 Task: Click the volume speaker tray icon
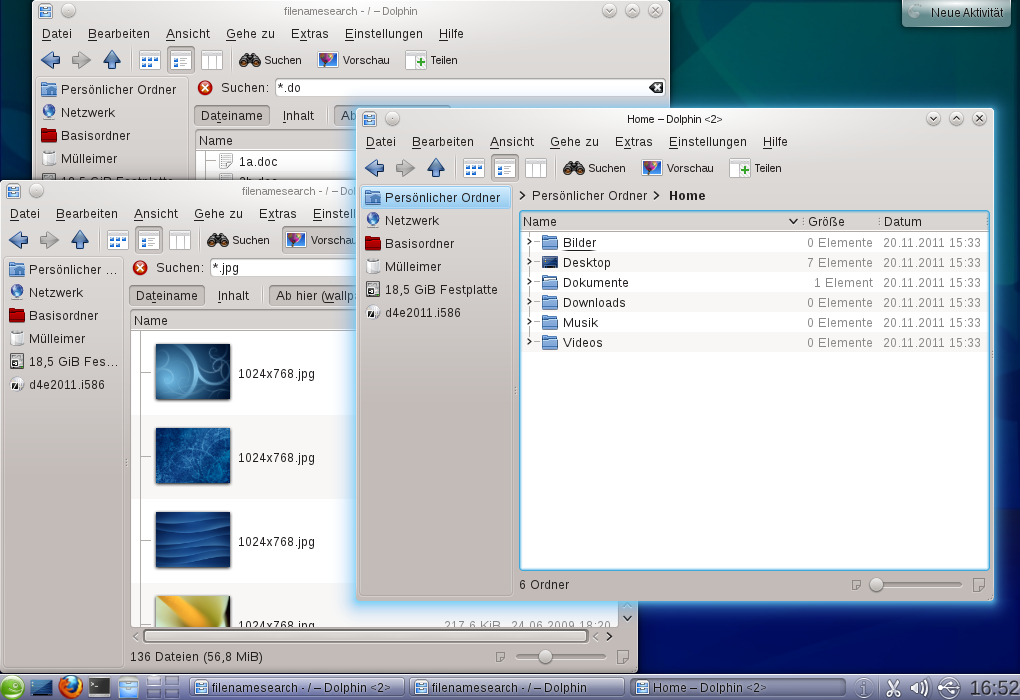click(919, 688)
